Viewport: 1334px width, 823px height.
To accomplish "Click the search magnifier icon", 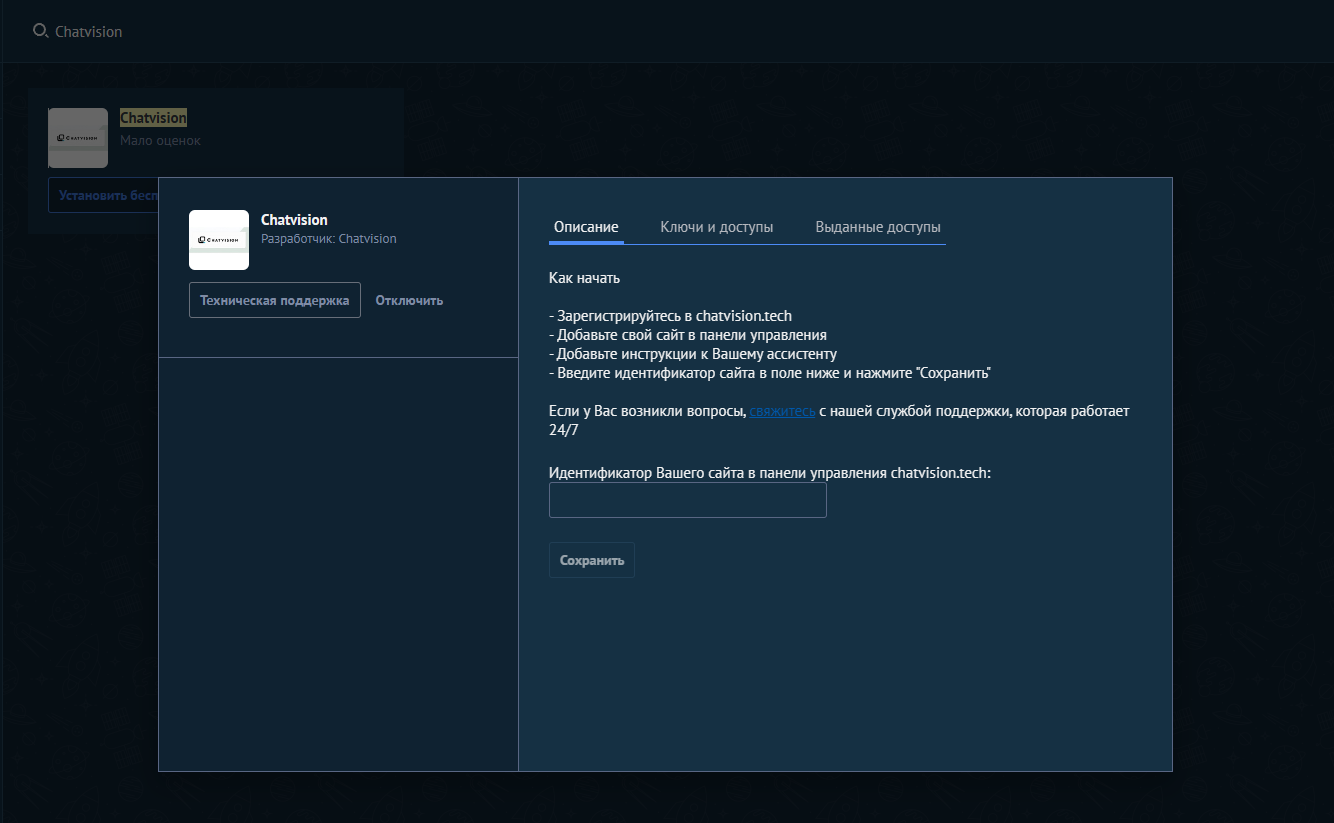I will (40, 31).
